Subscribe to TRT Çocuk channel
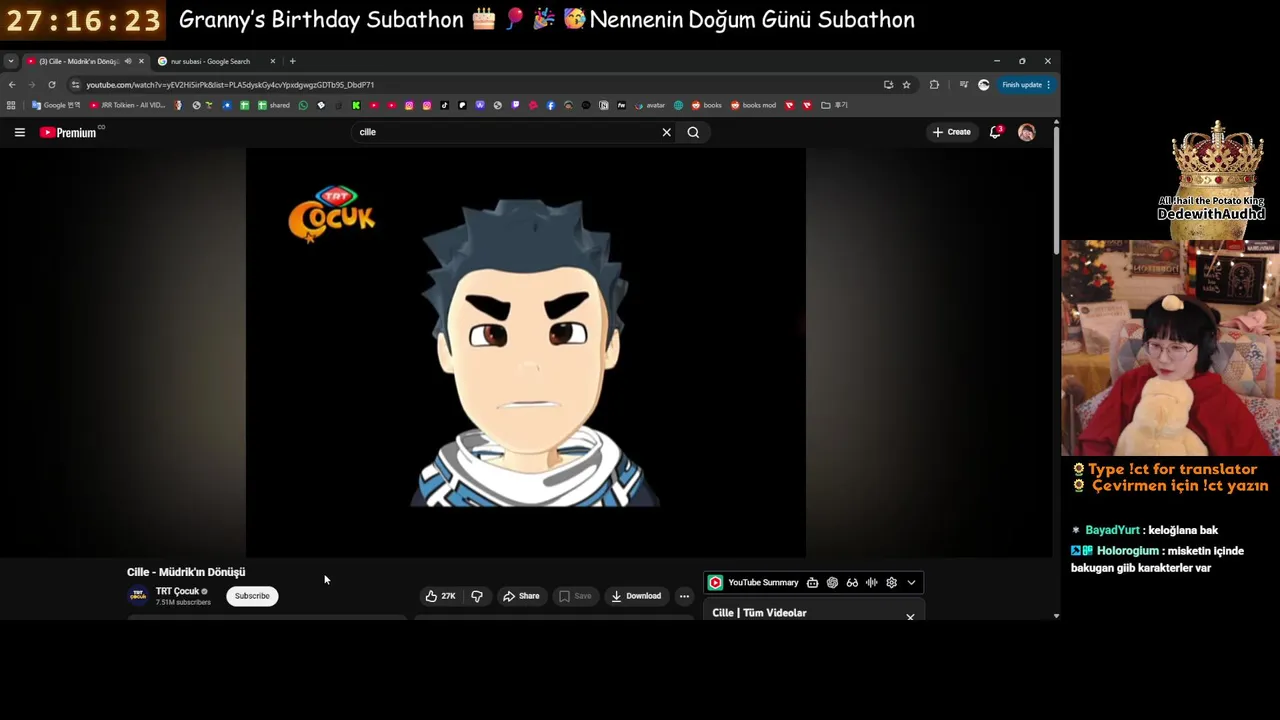This screenshot has height=720, width=1280. click(252, 596)
